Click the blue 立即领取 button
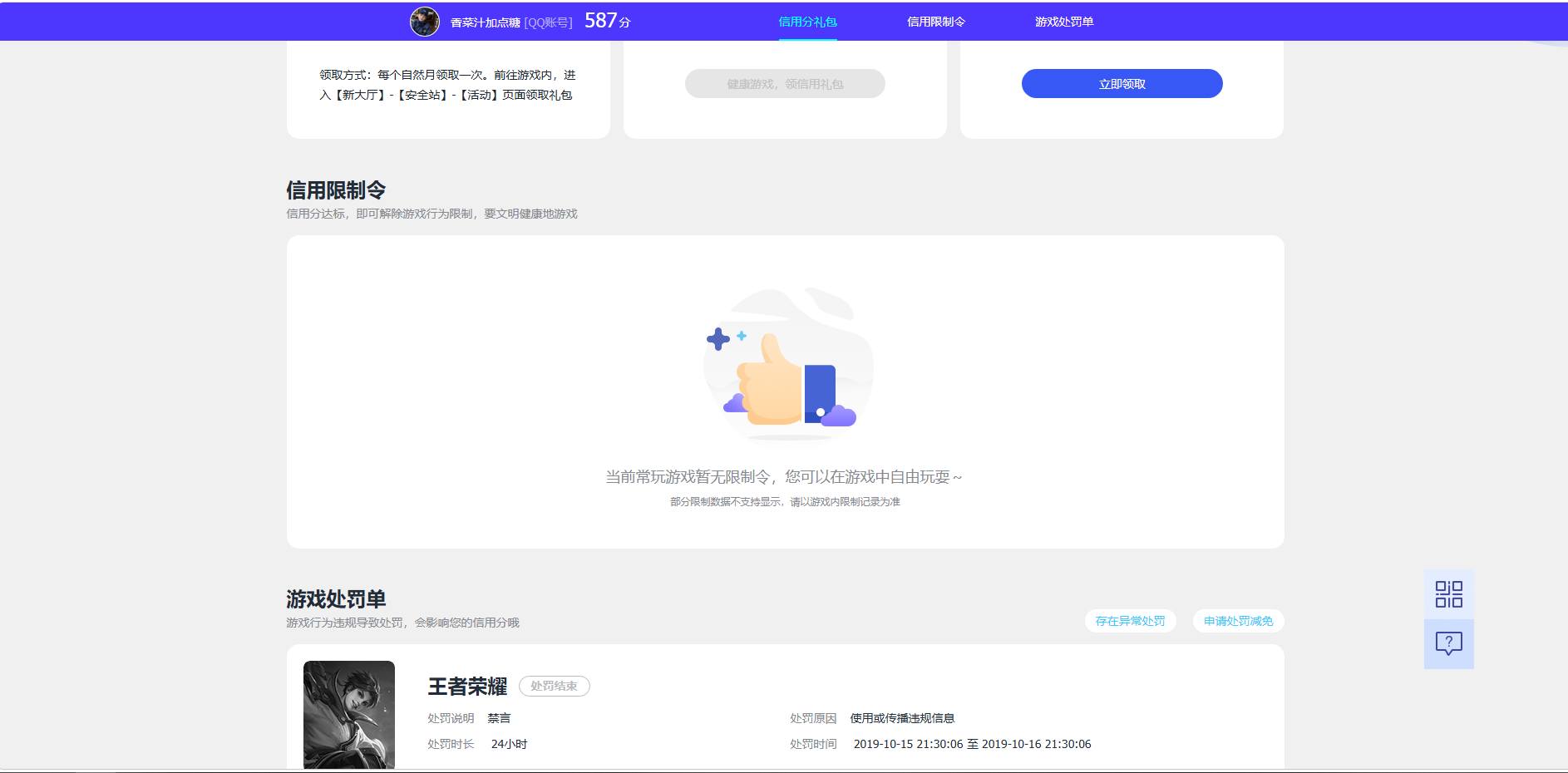 [1122, 84]
